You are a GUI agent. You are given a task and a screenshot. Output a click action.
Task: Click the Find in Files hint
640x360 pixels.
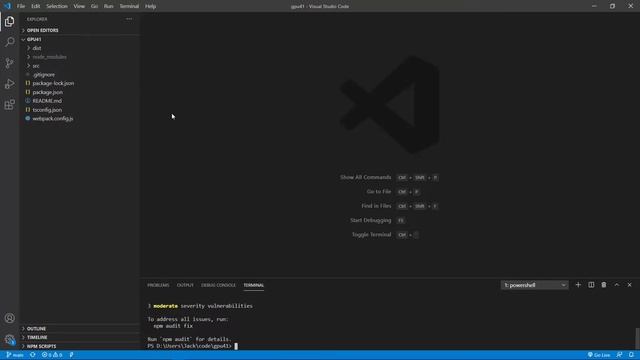(x=399, y=206)
